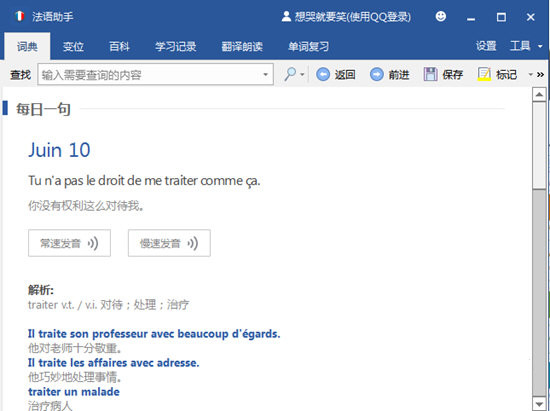The image size is (550, 411).
Task: Open the 工具 menu dropdown arrow
Action: pyautogui.click(x=540, y=46)
